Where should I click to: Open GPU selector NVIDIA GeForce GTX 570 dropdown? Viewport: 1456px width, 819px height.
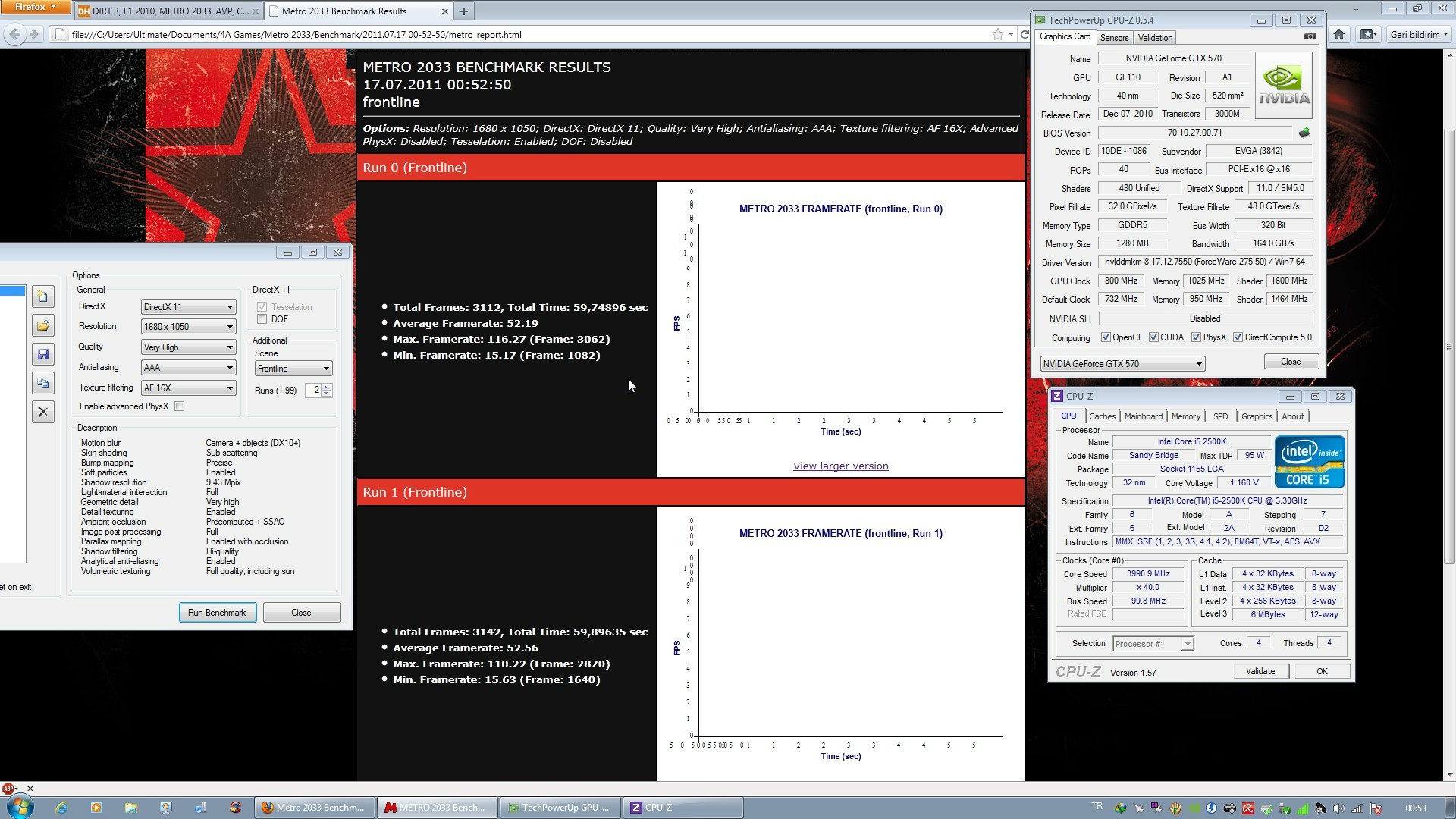[x=1122, y=364]
